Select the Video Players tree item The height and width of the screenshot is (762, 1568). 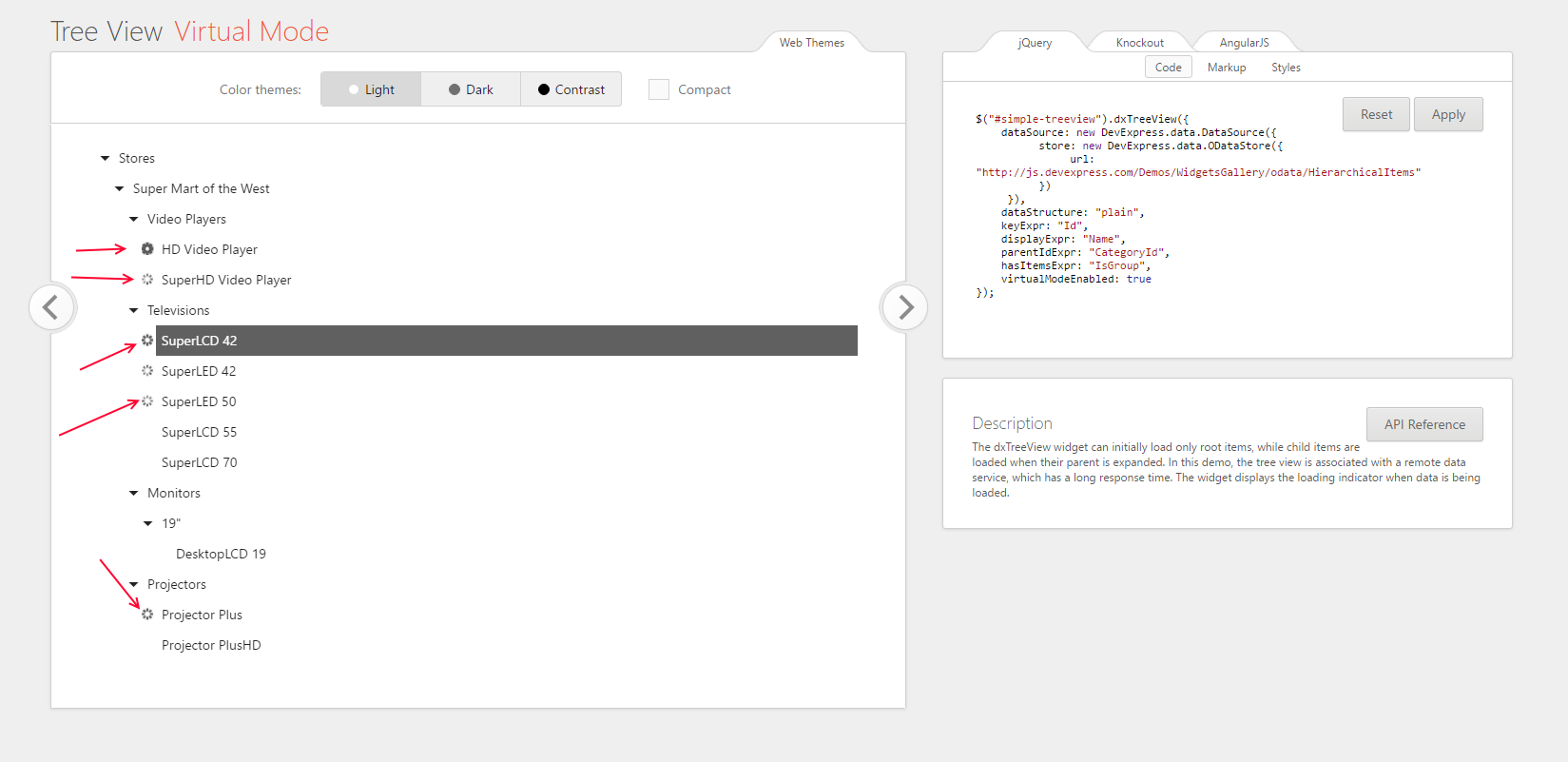coord(186,219)
